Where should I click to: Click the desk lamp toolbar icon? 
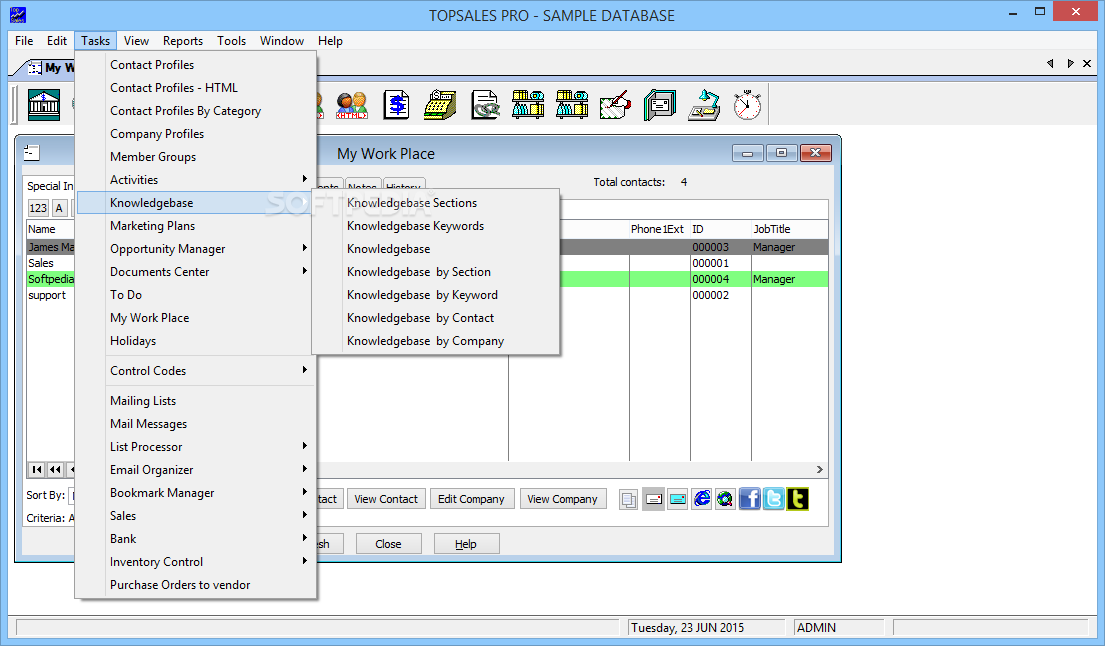point(704,105)
